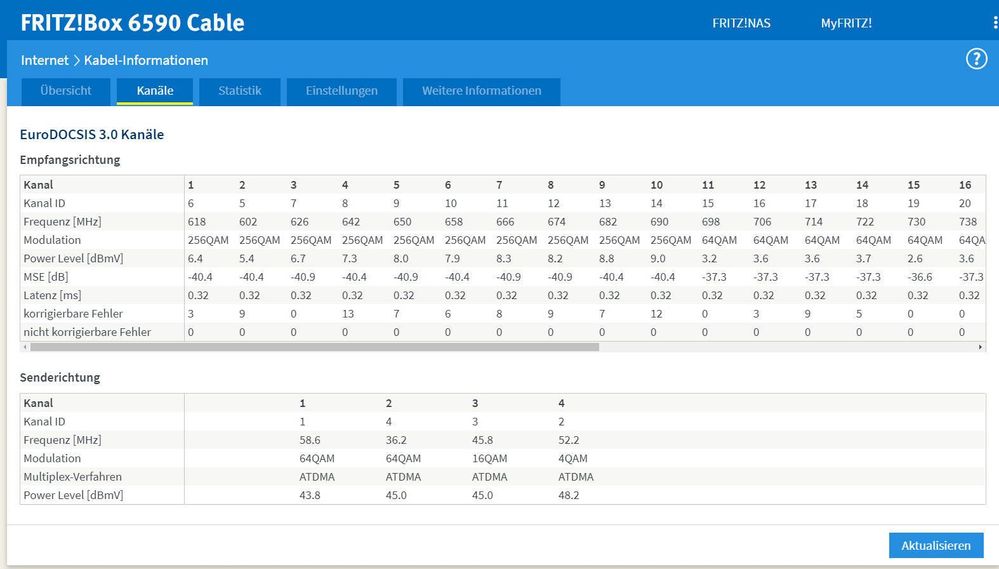Click the korrigierbare Fehler value 12
The width and height of the screenshot is (999, 569).
tap(656, 313)
